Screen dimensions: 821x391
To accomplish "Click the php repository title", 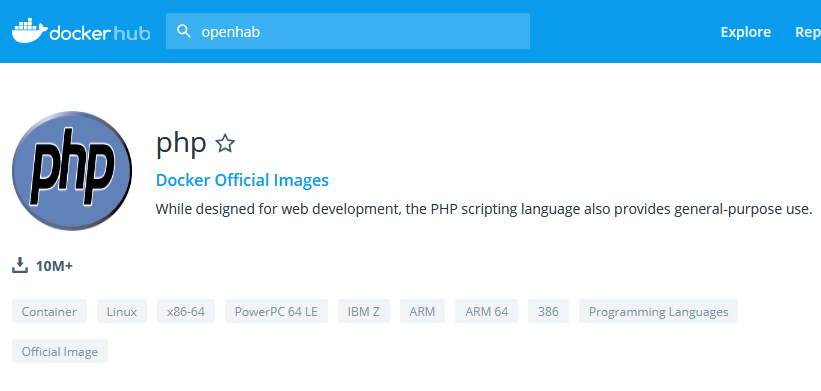I will [x=181, y=143].
